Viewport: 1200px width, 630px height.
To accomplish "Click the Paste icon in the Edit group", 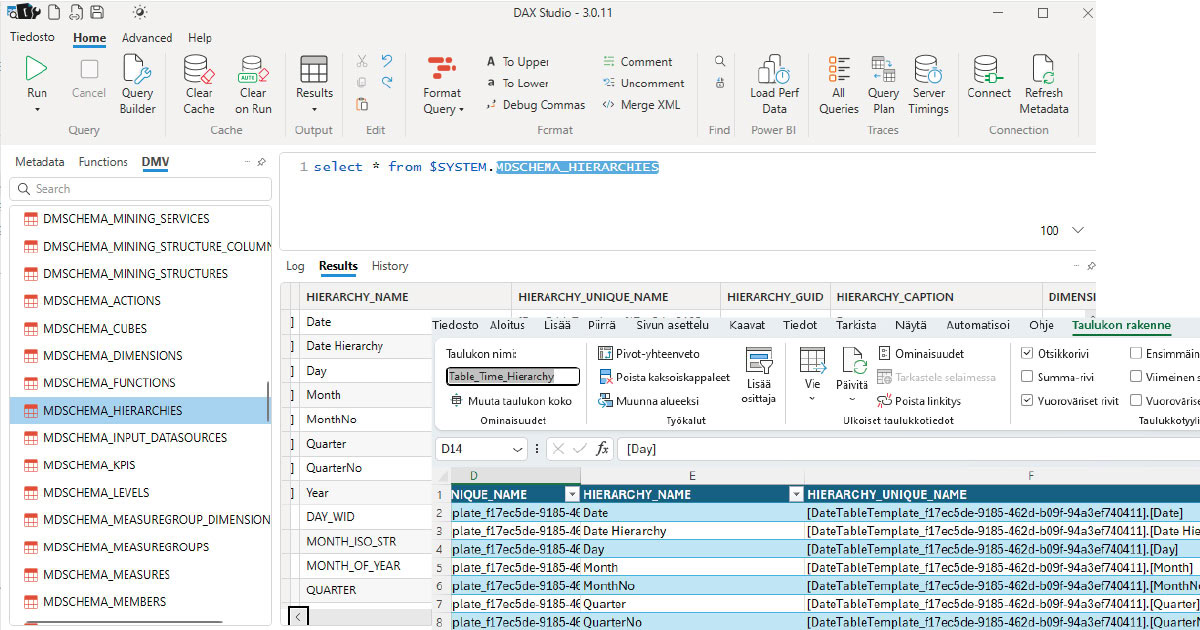I will [362, 104].
